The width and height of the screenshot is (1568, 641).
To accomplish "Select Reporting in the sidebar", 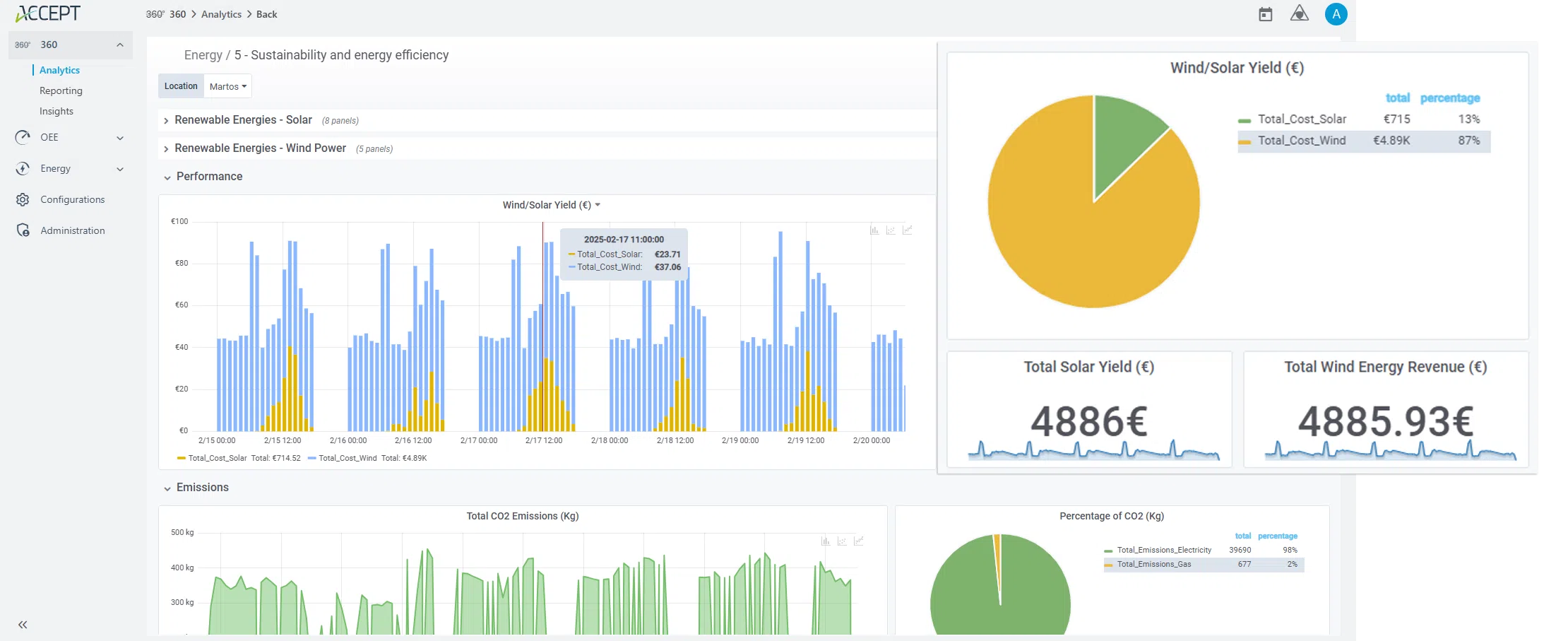I will pyautogui.click(x=61, y=90).
